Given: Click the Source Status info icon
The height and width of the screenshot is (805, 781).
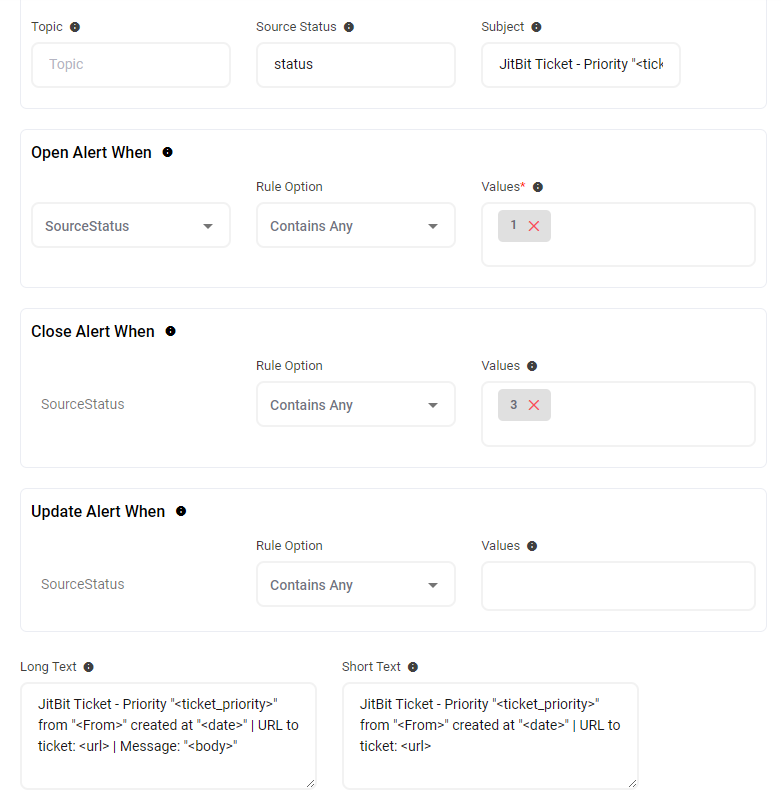Looking at the screenshot, I should coord(349,27).
